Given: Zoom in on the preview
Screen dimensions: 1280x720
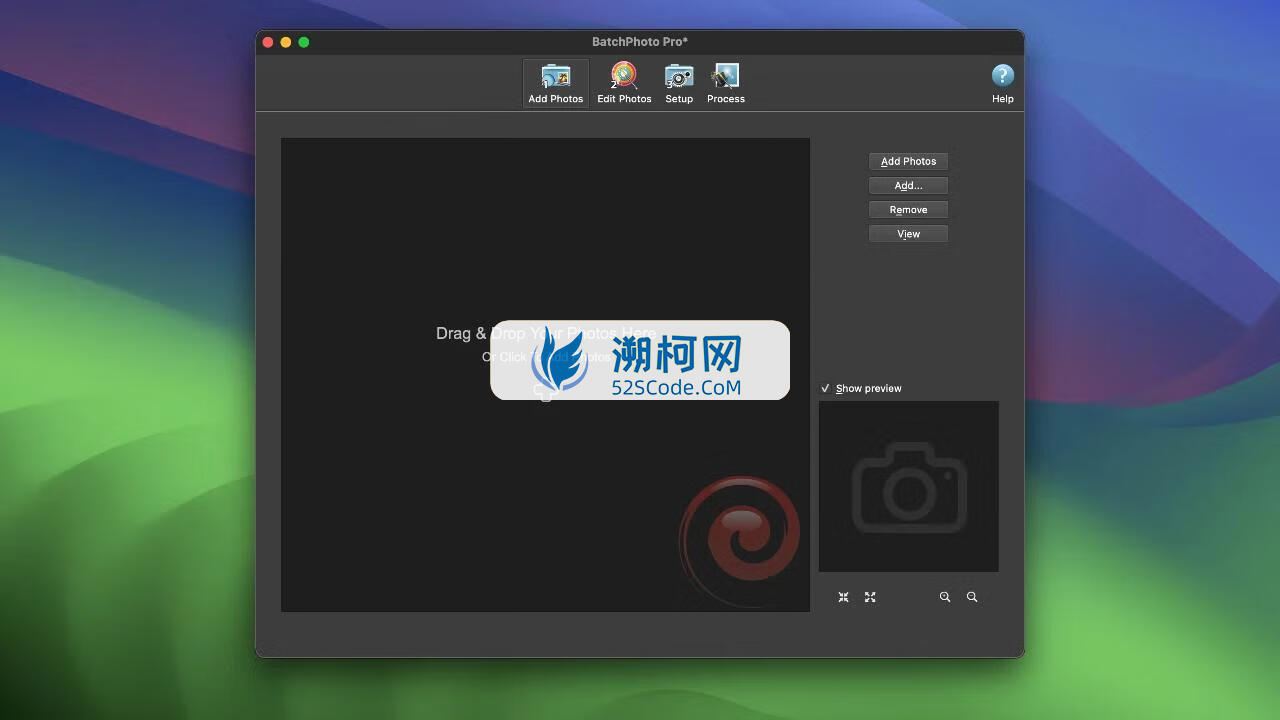Looking at the screenshot, I should point(945,597).
